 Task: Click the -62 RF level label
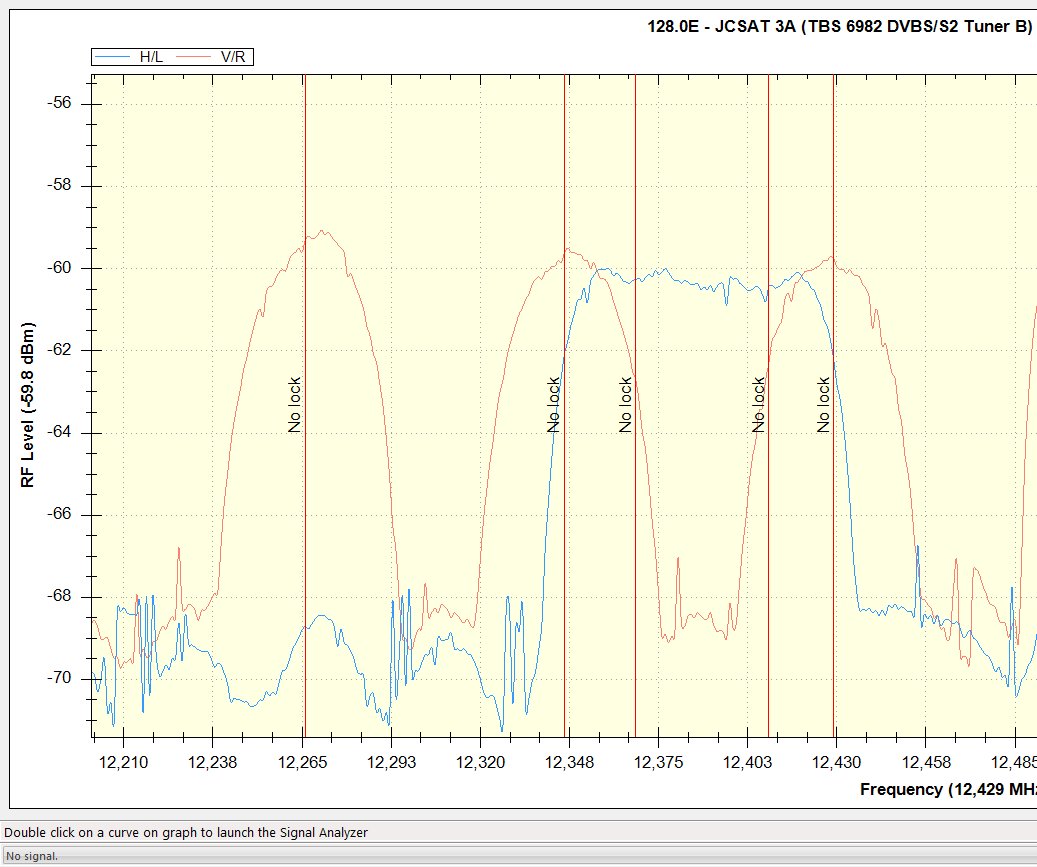tap(59, 349)
